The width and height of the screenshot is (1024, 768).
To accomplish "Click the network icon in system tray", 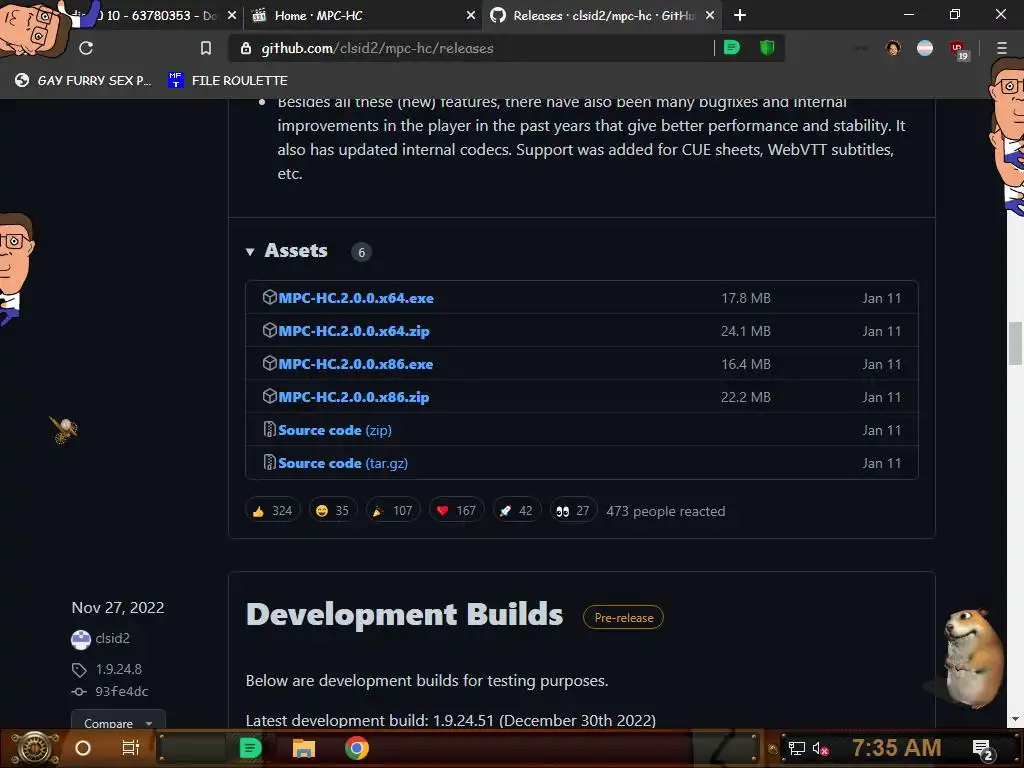I will [796, 748].
